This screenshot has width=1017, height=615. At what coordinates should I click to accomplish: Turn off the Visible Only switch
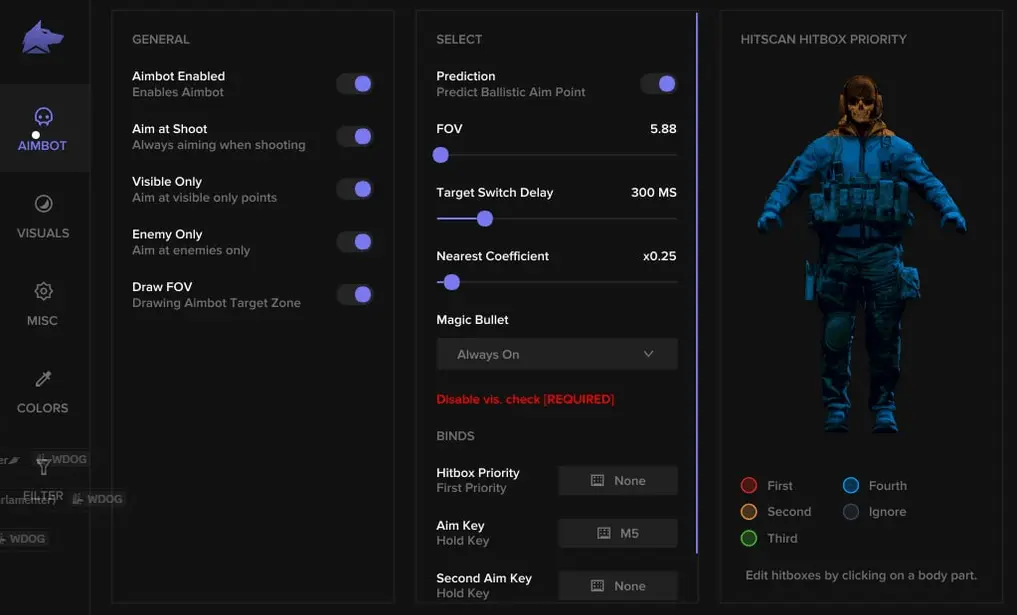point(355,189)
